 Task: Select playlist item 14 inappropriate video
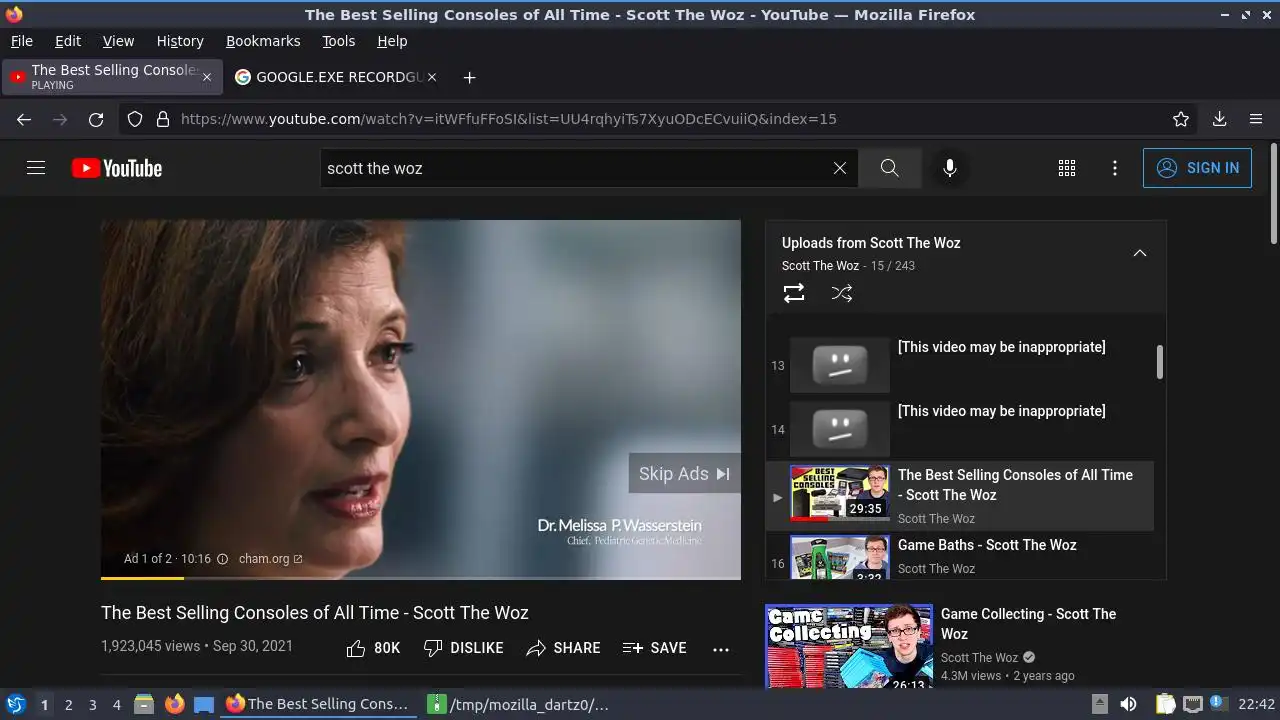coord(960,429)
